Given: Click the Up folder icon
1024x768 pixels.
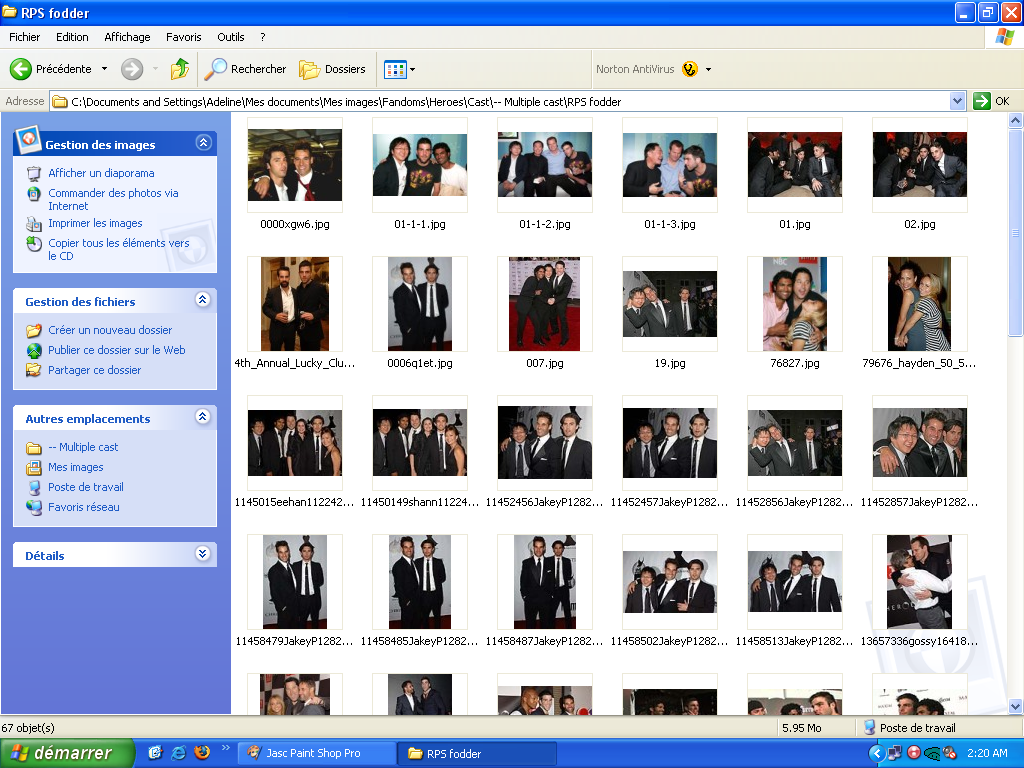Looking at the screenshot, I should click(x=180, y=69).
